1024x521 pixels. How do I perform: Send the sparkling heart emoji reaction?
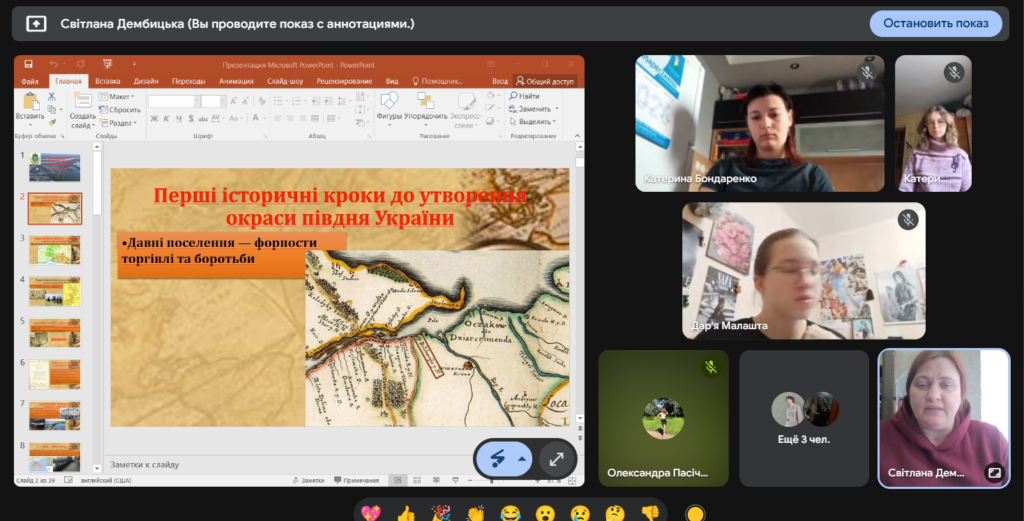pos(370,513)
